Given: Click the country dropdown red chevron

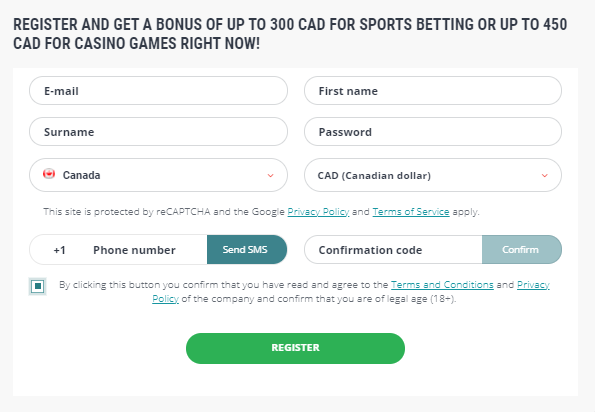Looking at the screenshot, I should pos(271,175).
